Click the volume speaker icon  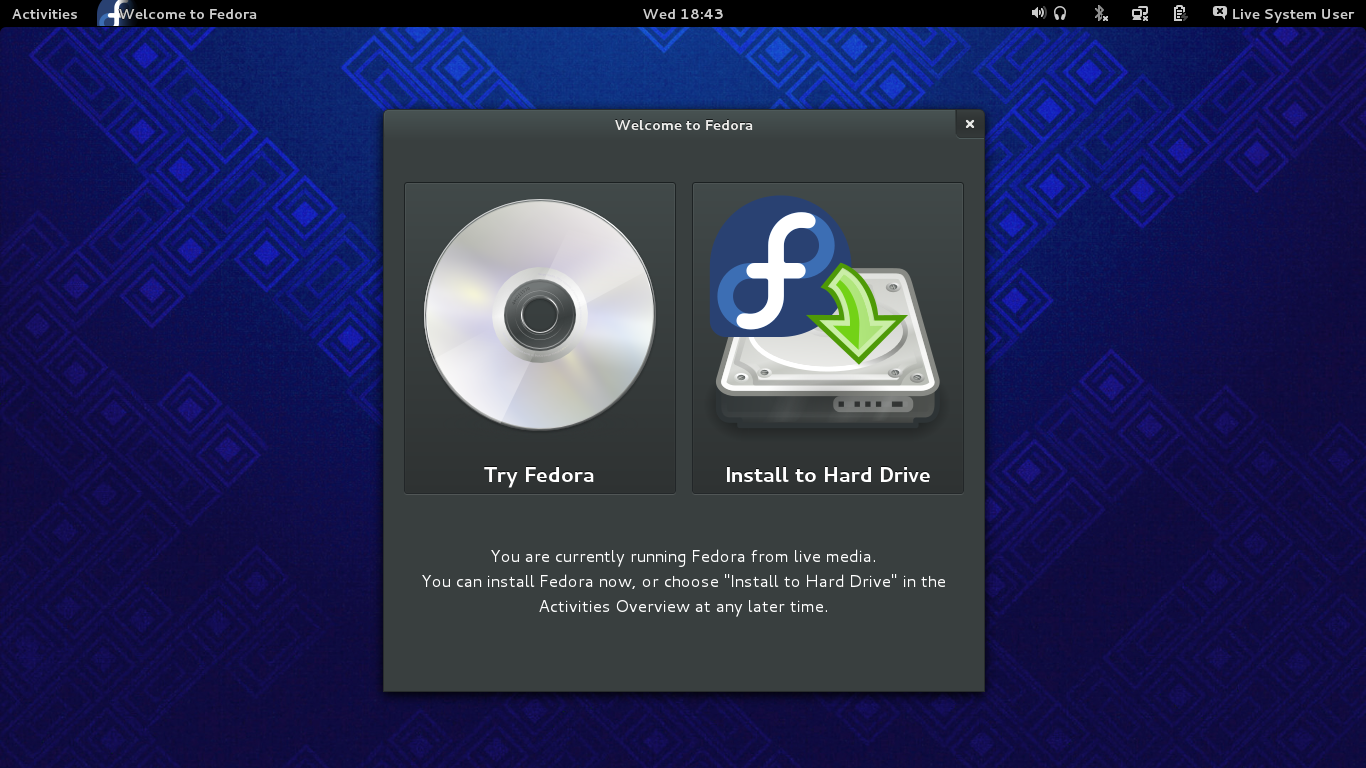pyautogui.click(x=1038, y=13)
